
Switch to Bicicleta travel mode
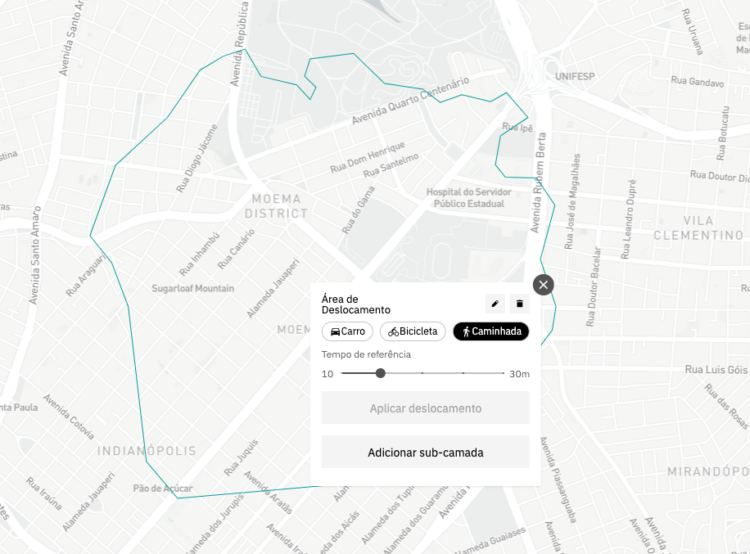(413, 332)
